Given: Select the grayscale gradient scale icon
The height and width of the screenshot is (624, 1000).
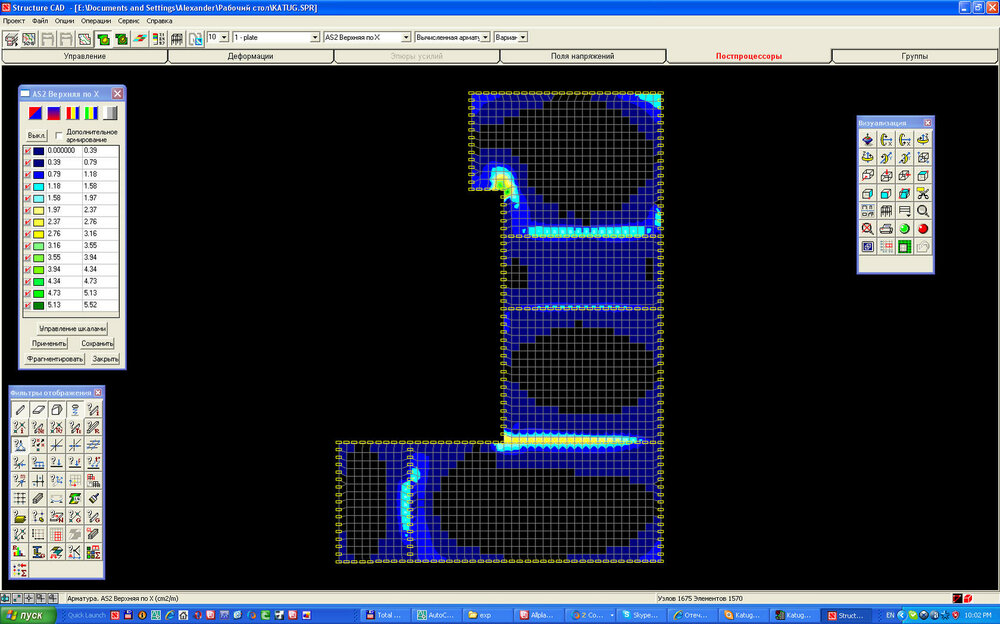Looking at the screenshot, I should 110,113.
